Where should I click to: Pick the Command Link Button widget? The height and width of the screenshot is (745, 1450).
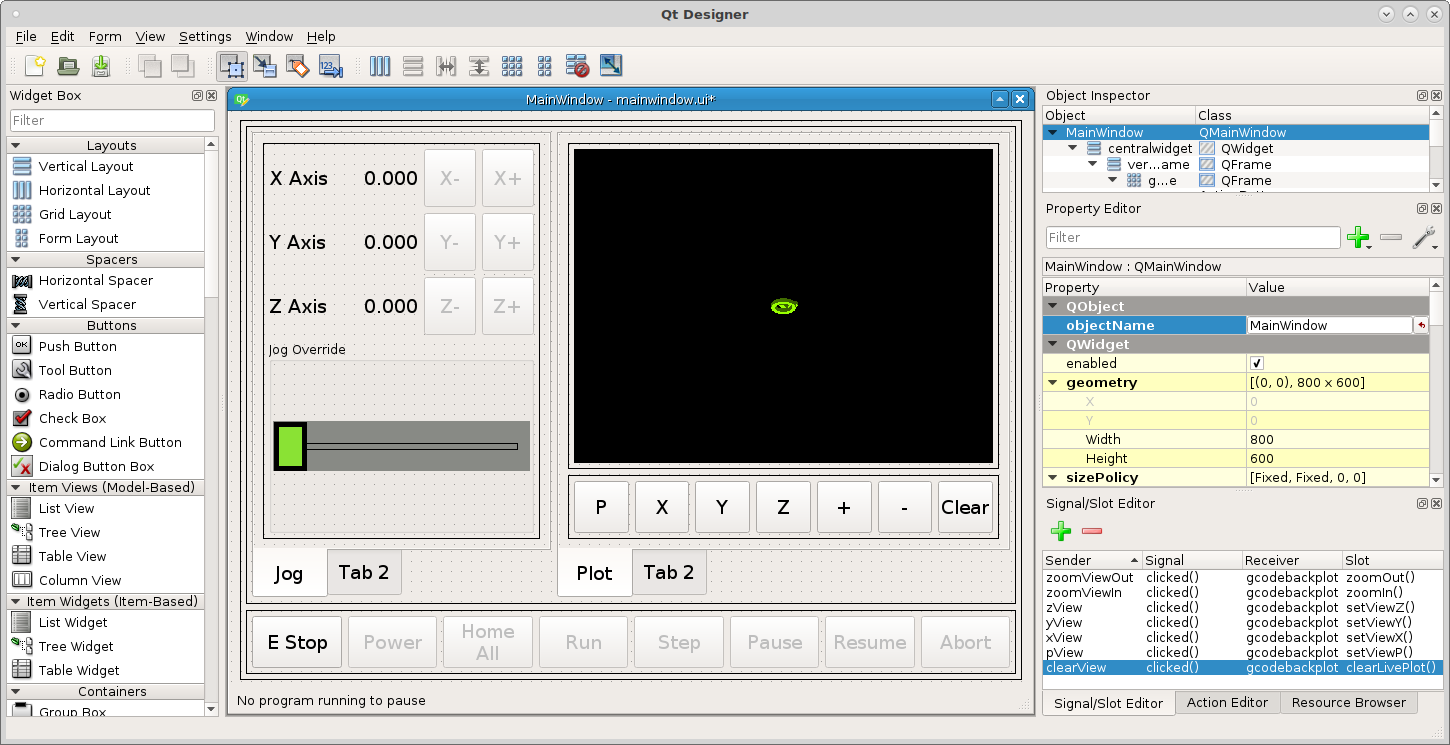tap(110, 442)
